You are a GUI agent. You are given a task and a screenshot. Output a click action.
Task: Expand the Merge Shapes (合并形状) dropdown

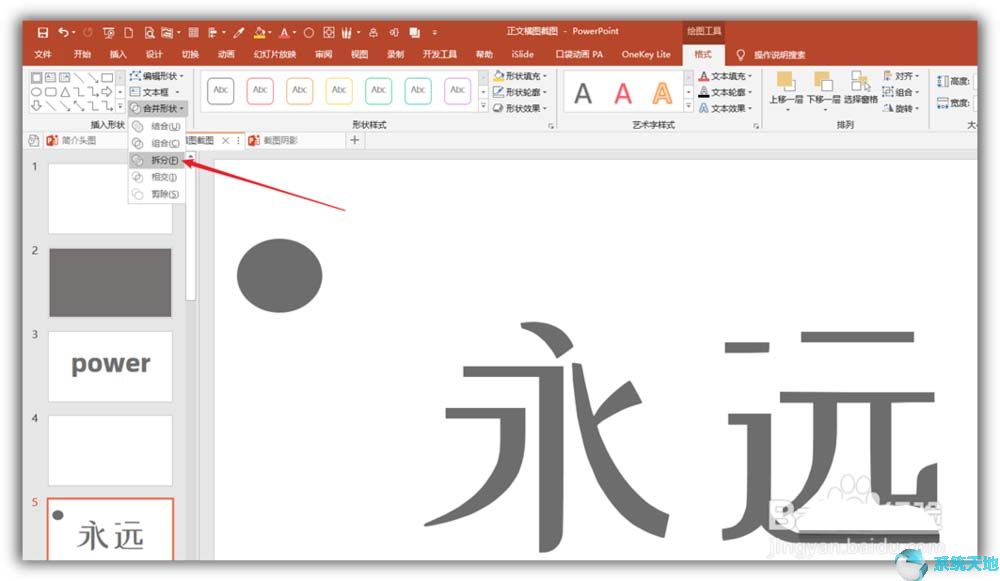[158, 108]
